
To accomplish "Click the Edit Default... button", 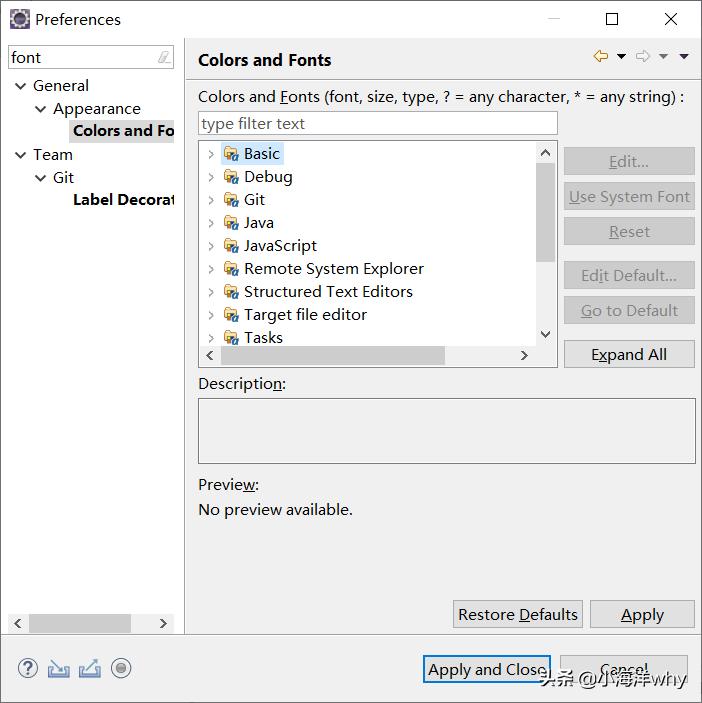I will click(629, 275).
